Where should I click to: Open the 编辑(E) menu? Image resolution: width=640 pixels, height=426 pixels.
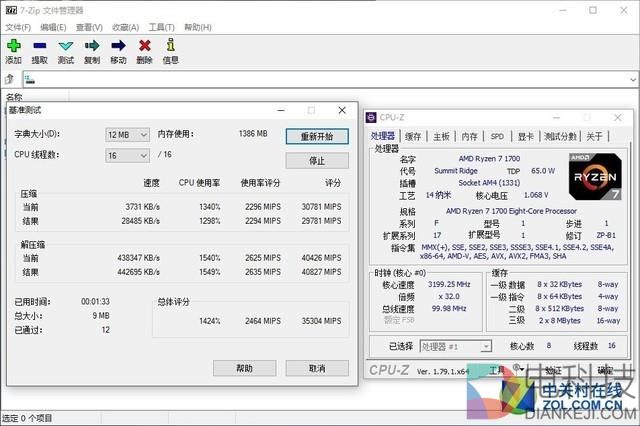(53, 27)
